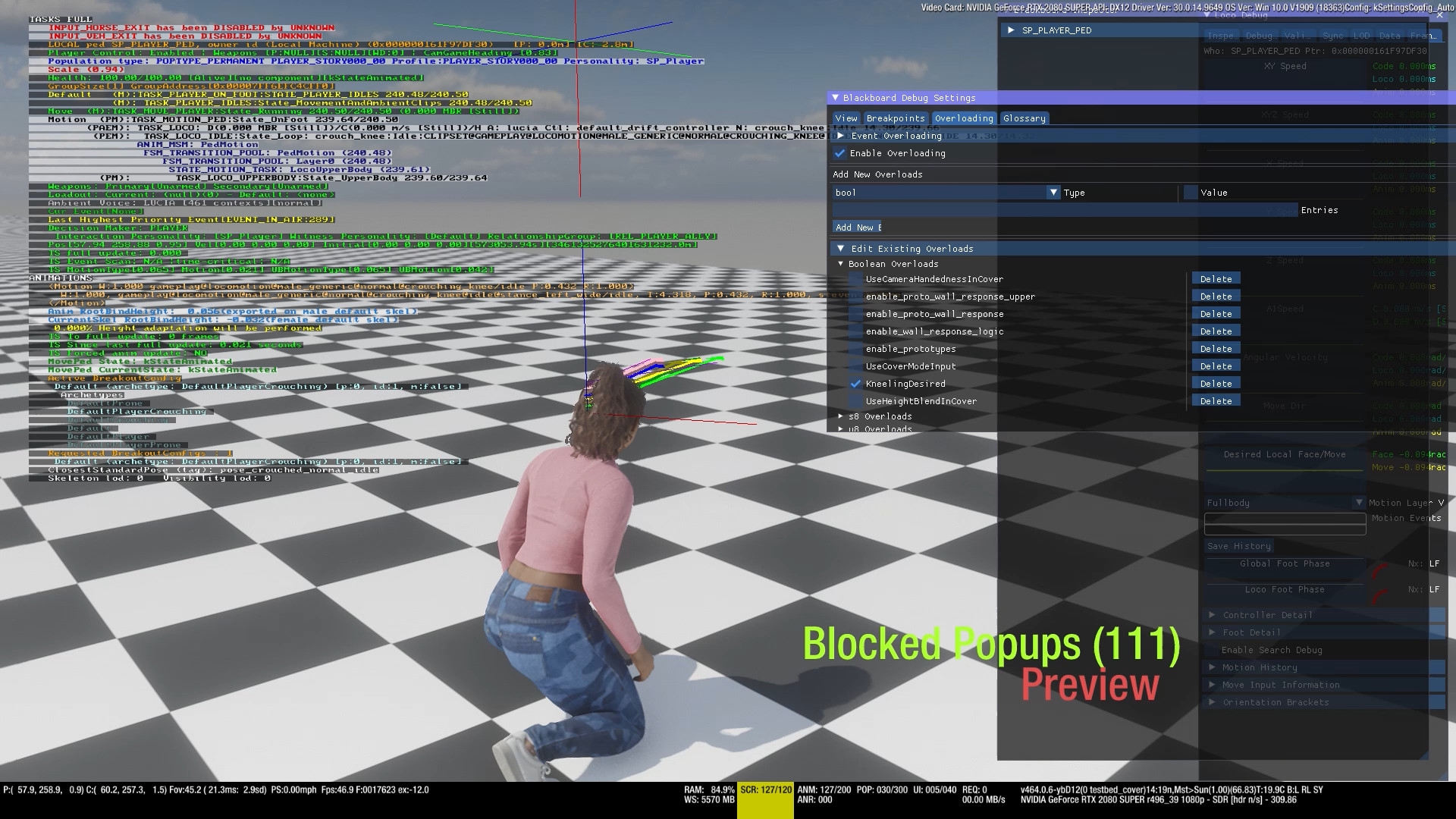Viewport: 1456px width, 819px height.
Task: Open the Sync tab in Loco Debug
Action: [x=1332, y=36]
